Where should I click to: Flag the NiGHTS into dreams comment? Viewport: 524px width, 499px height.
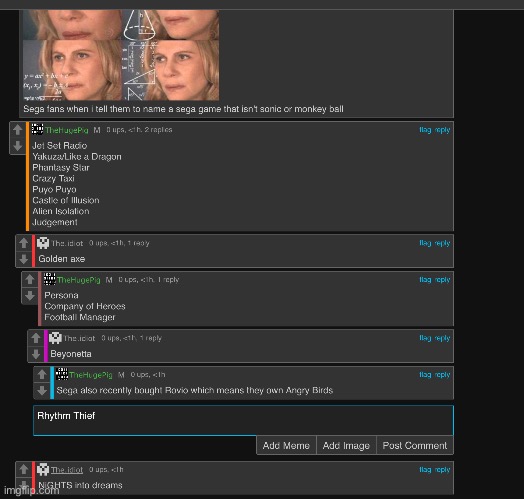pyautogui.click(x=425, y=469)
